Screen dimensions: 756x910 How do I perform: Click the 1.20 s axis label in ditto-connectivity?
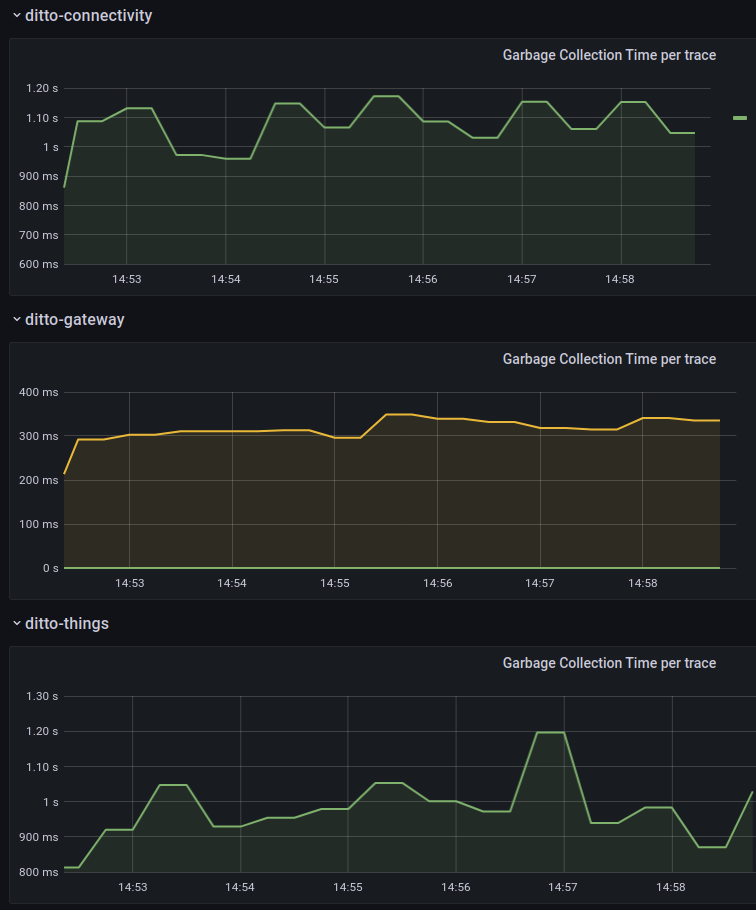[x=42, y=89]
